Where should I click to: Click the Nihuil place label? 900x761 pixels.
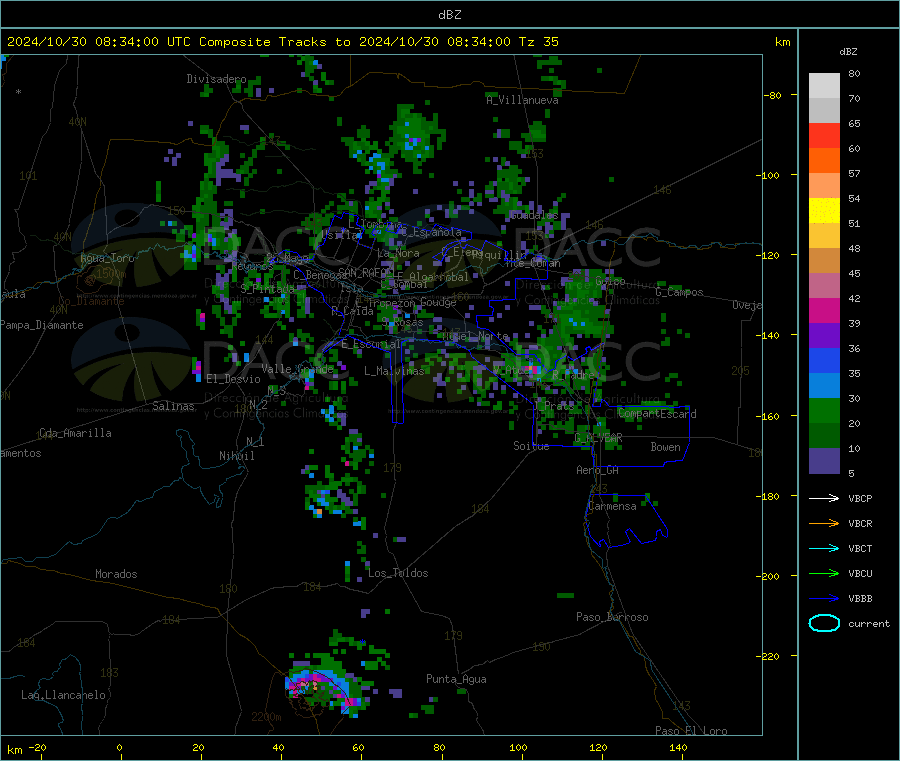tap(236, 456)
